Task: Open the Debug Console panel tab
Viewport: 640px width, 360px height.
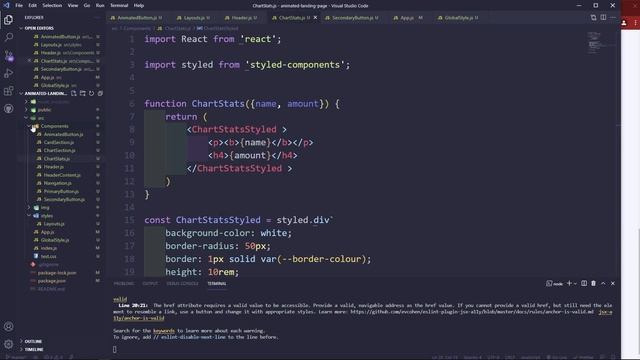Action: (x=182, y=283)
